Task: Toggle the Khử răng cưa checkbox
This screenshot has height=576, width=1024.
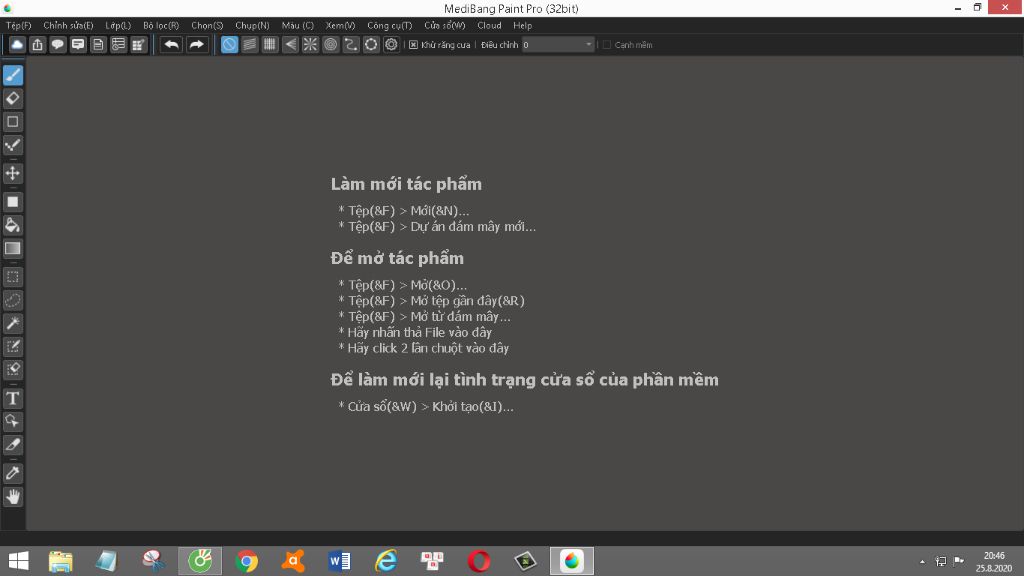Action: [413, 45]
